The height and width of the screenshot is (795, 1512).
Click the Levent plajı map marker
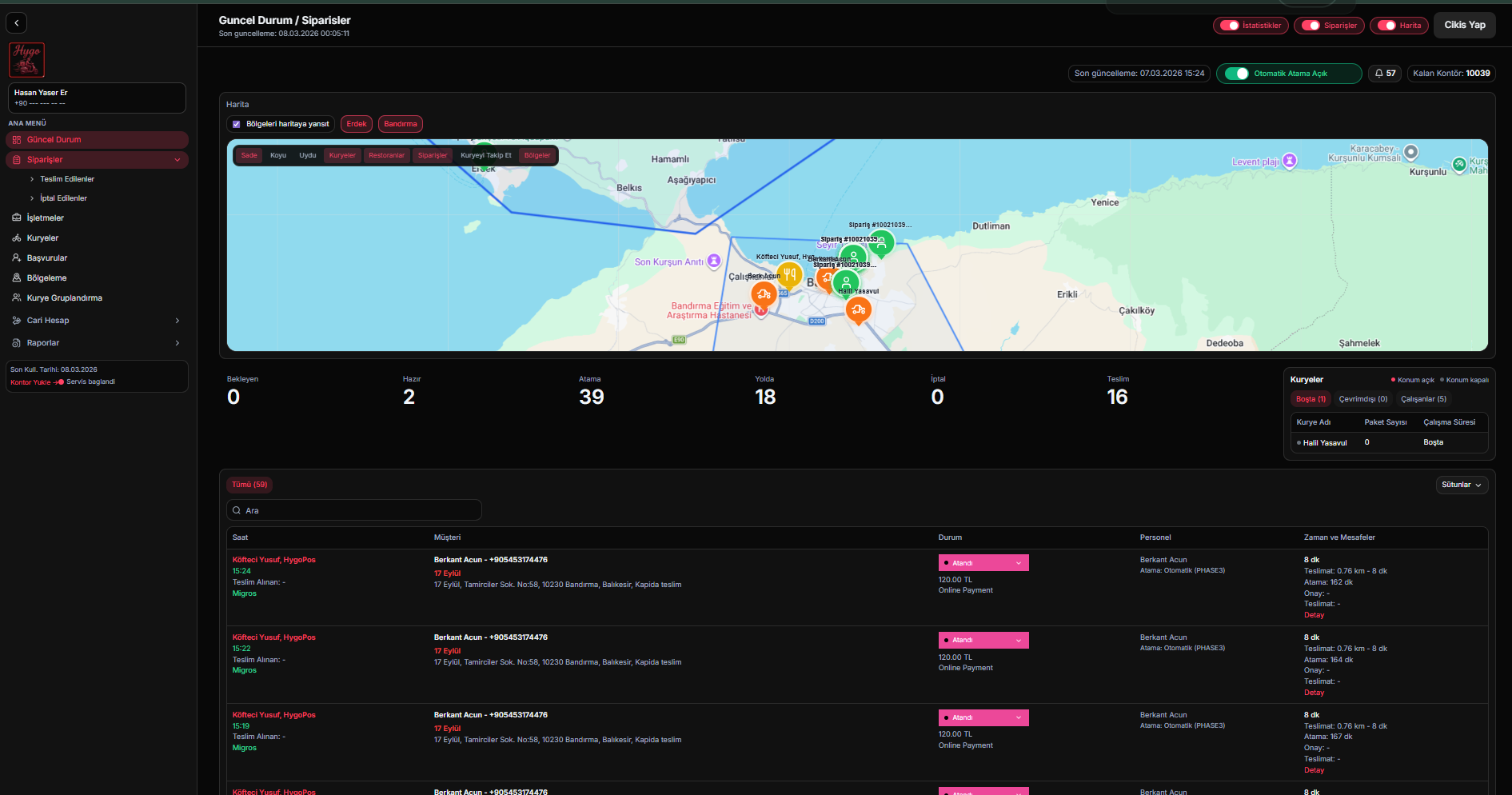click(1289, 161)
